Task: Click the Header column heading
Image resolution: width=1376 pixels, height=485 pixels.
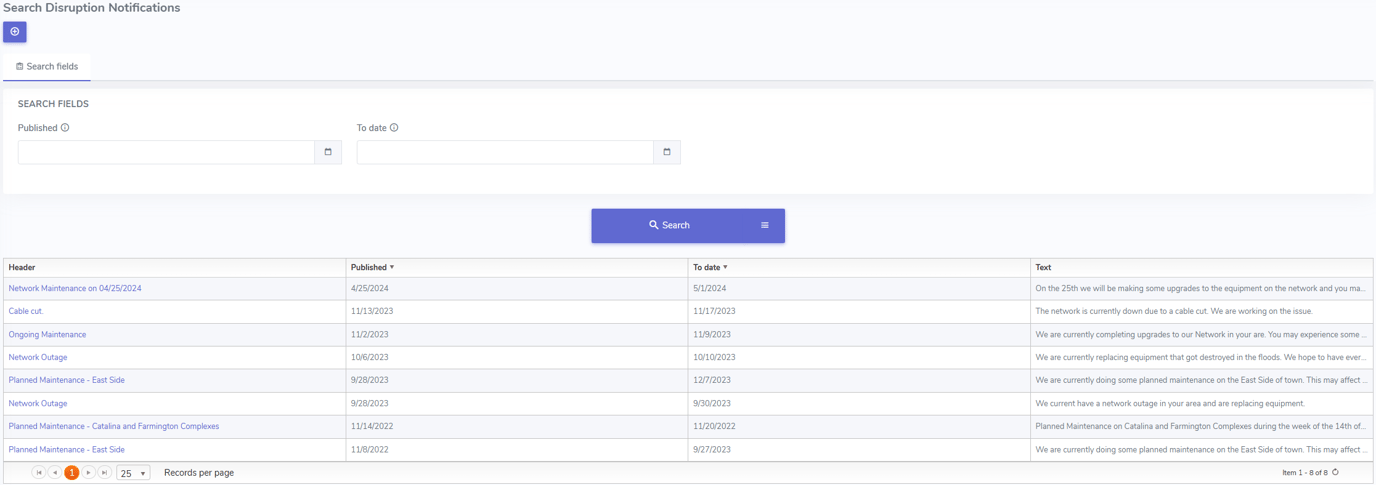Action: click(22, 268)
